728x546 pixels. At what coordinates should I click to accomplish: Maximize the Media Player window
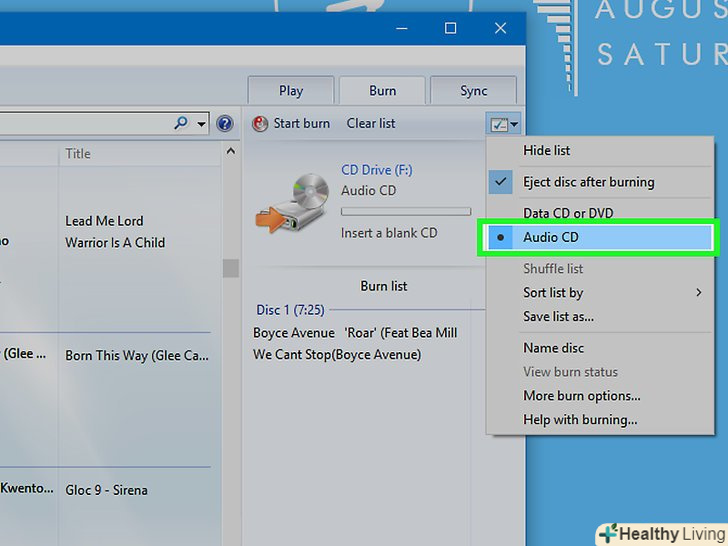click(x=450, y=28)
